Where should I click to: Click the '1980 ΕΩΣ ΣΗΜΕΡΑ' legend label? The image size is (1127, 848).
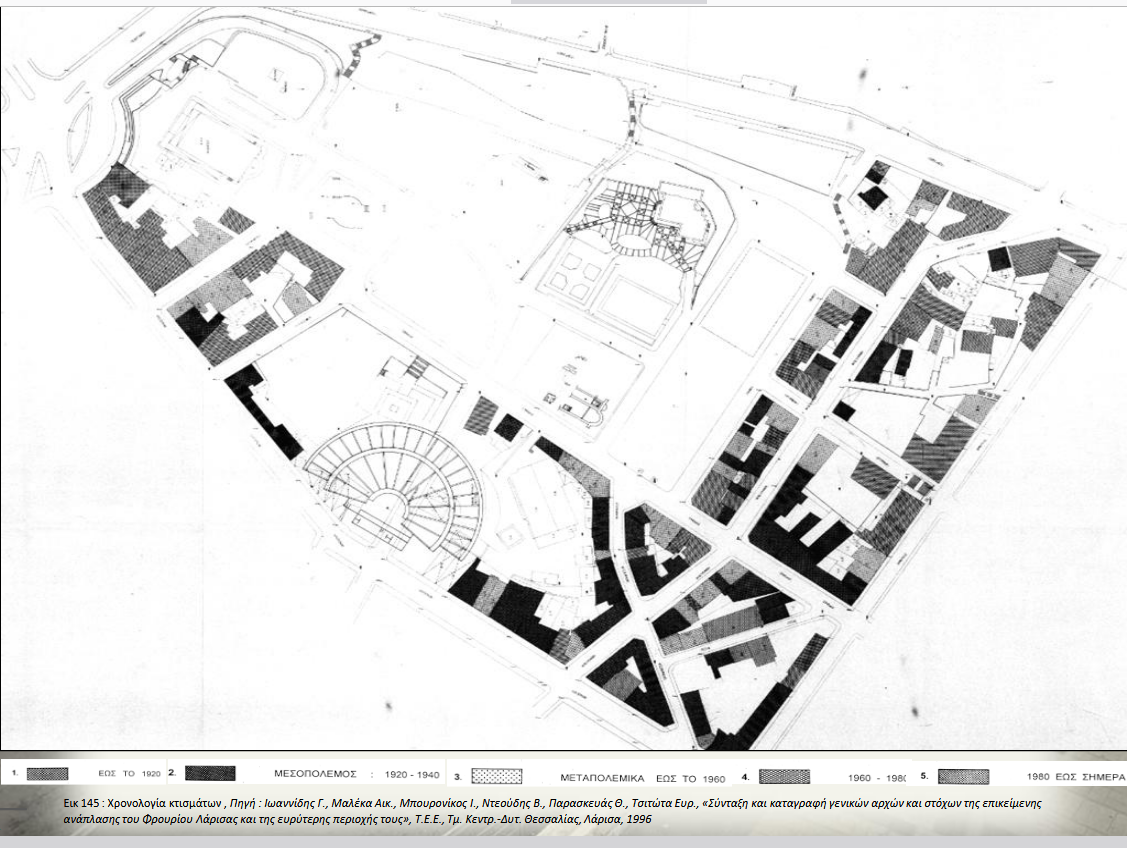(1075, 776)
